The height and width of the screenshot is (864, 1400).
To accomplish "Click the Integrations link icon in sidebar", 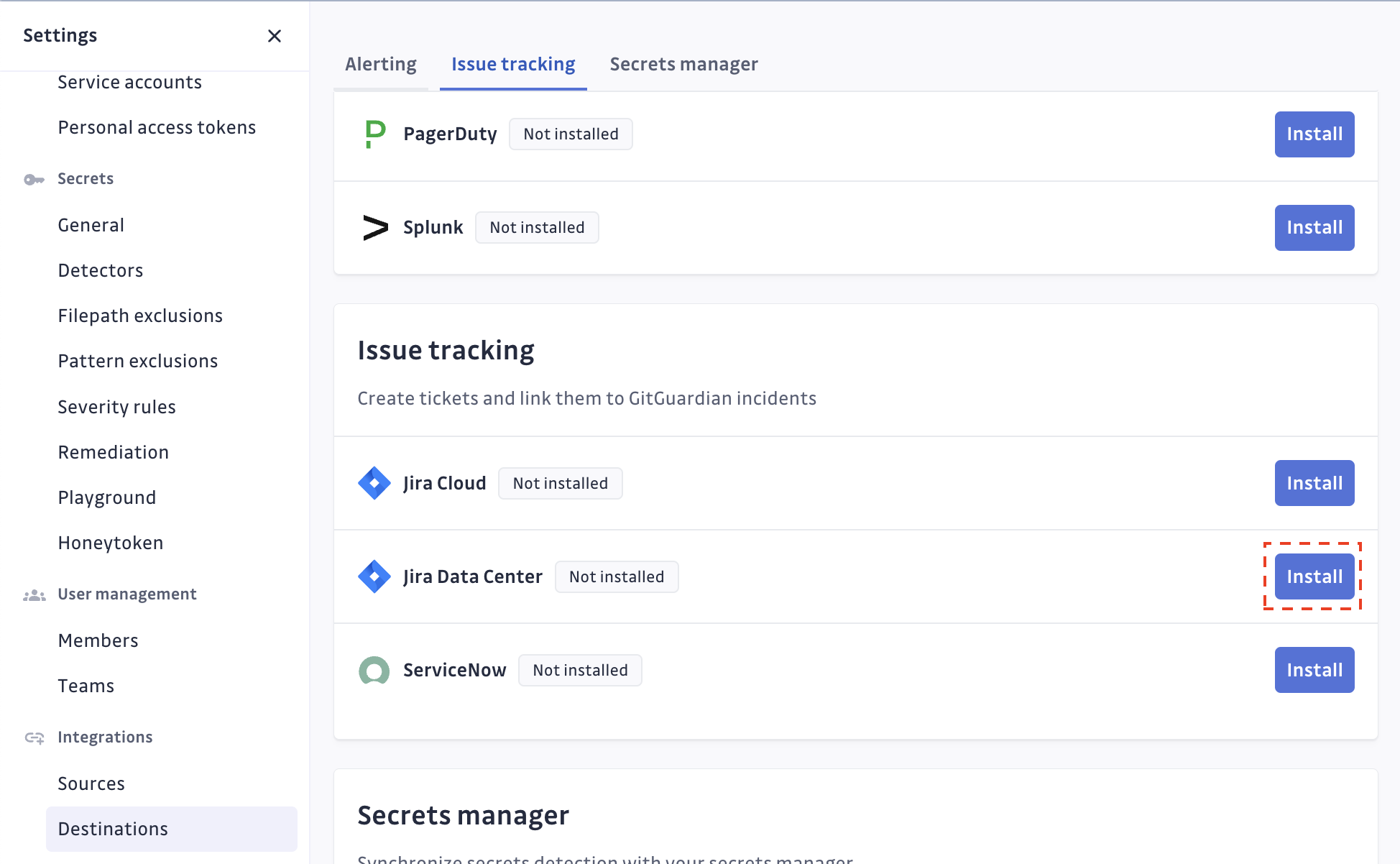I will pyautogui.click(x=34, y=737).
